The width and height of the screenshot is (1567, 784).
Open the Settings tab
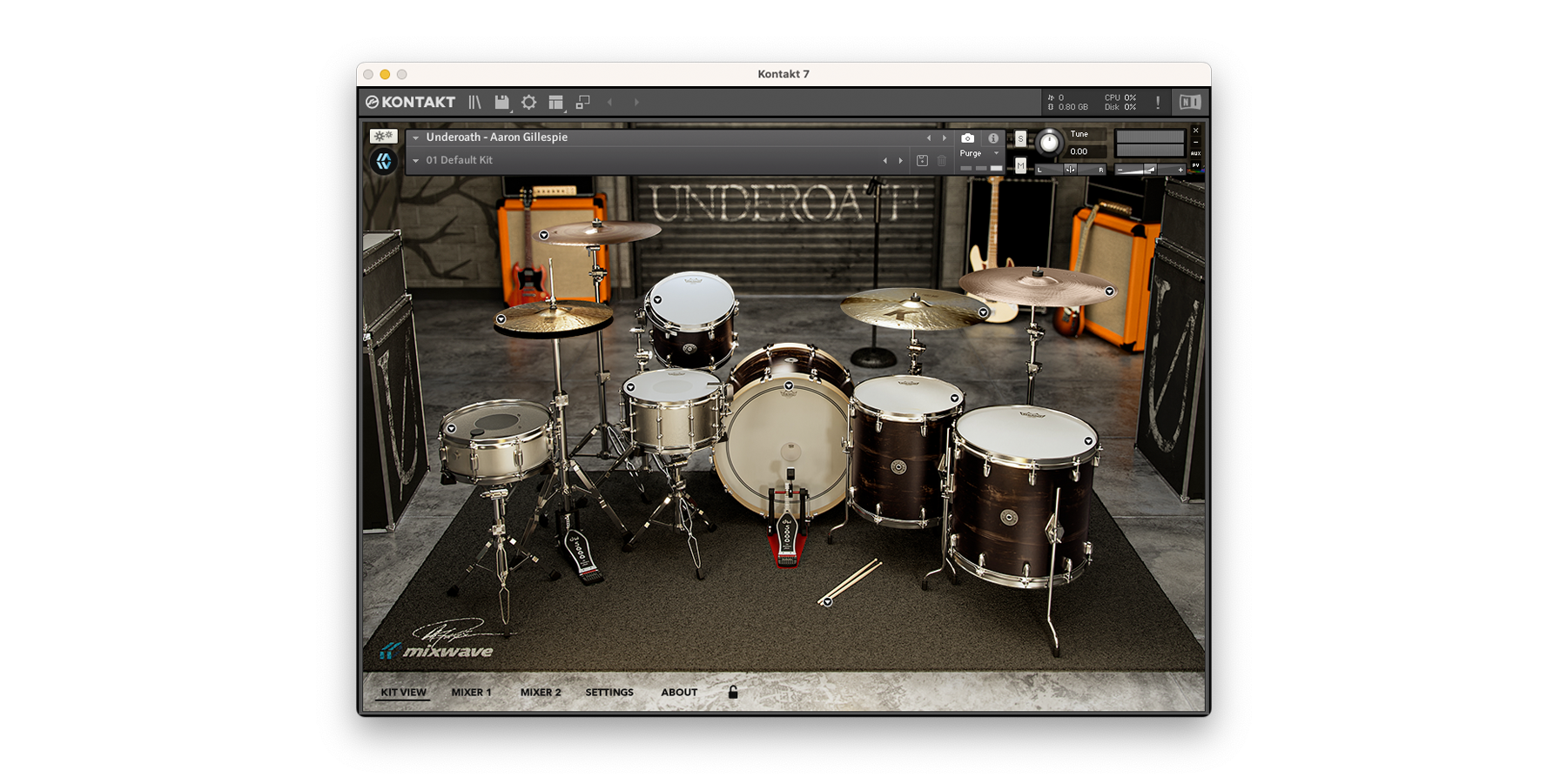click(x=609, y=693)
